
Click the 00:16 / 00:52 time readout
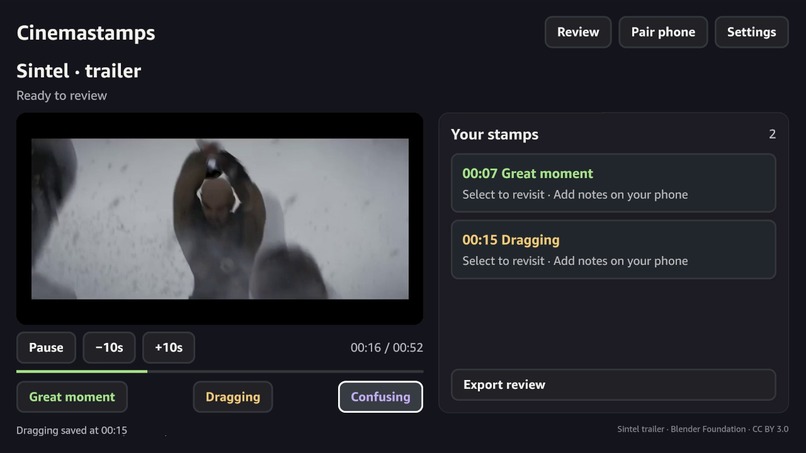pyautogui.click(x=387, y=348)
